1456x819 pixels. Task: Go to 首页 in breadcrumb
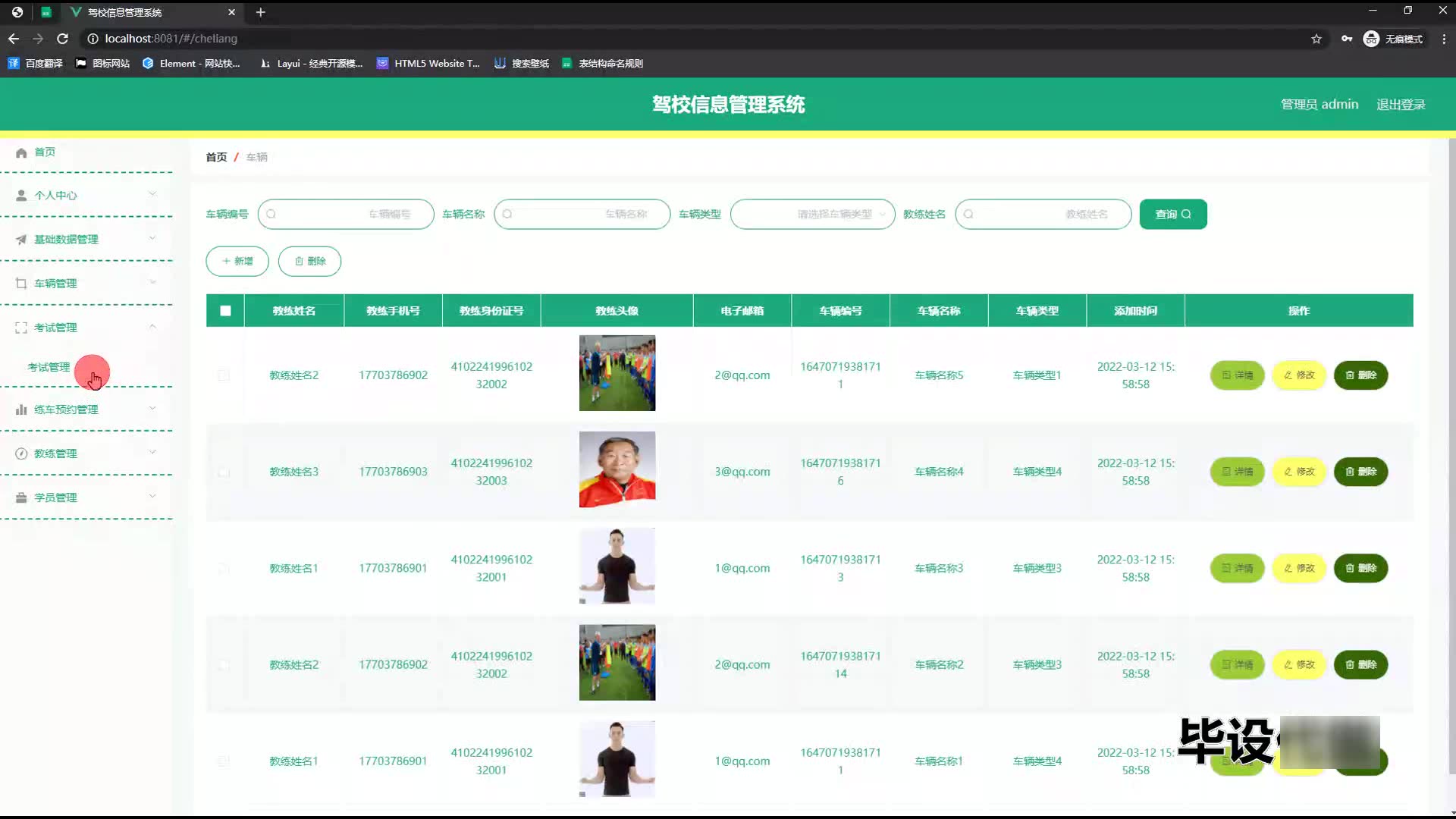click(x=216, y=157)
